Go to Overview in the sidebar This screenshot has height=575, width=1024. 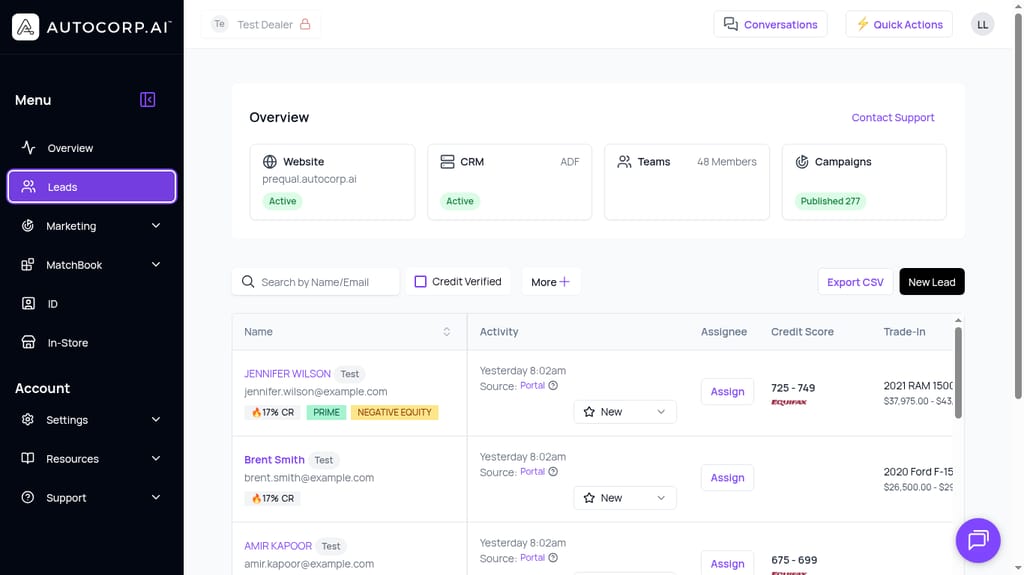point(91,148)
